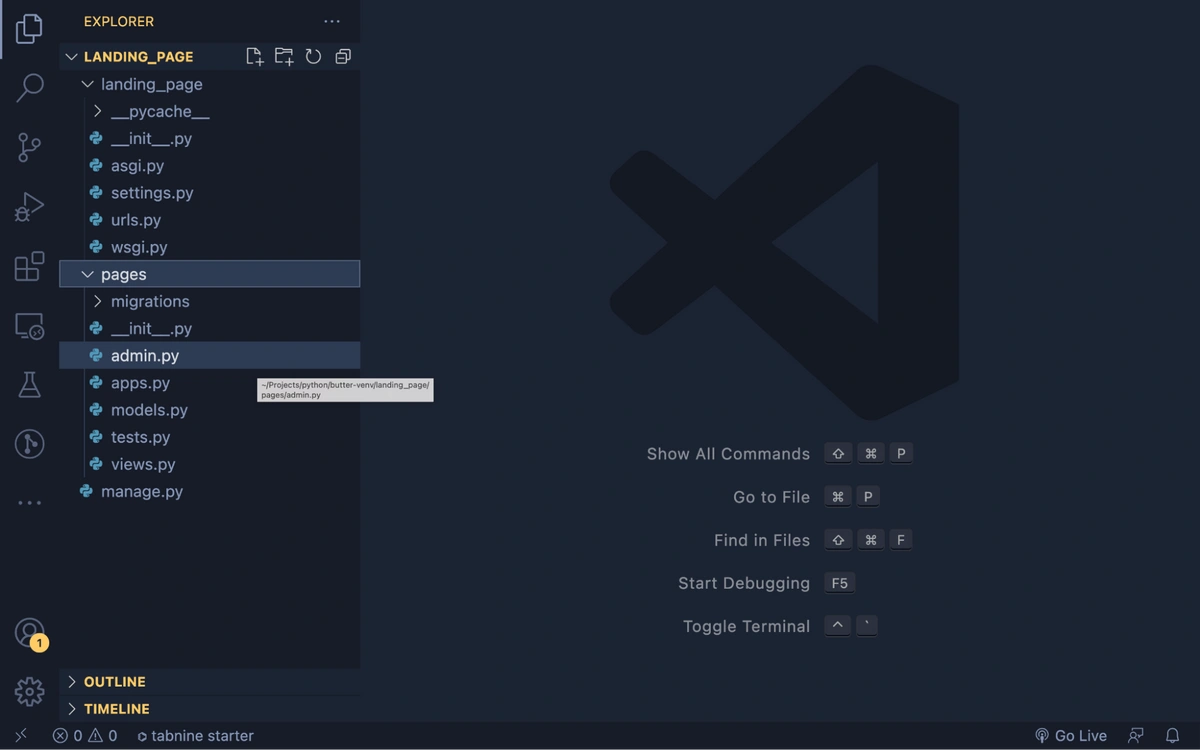1200x750 pixels.
Task: Open the Run and Debug view icon
Action: [x=29, y=207]
